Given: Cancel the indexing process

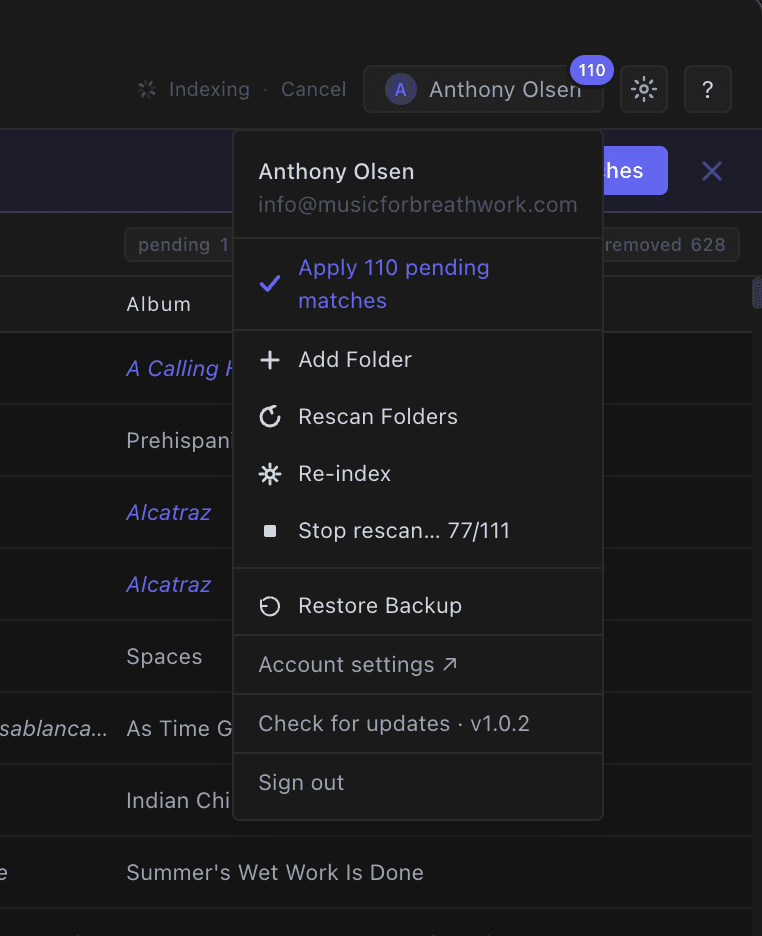Looking at the screenshot, I should click(313, 90).
